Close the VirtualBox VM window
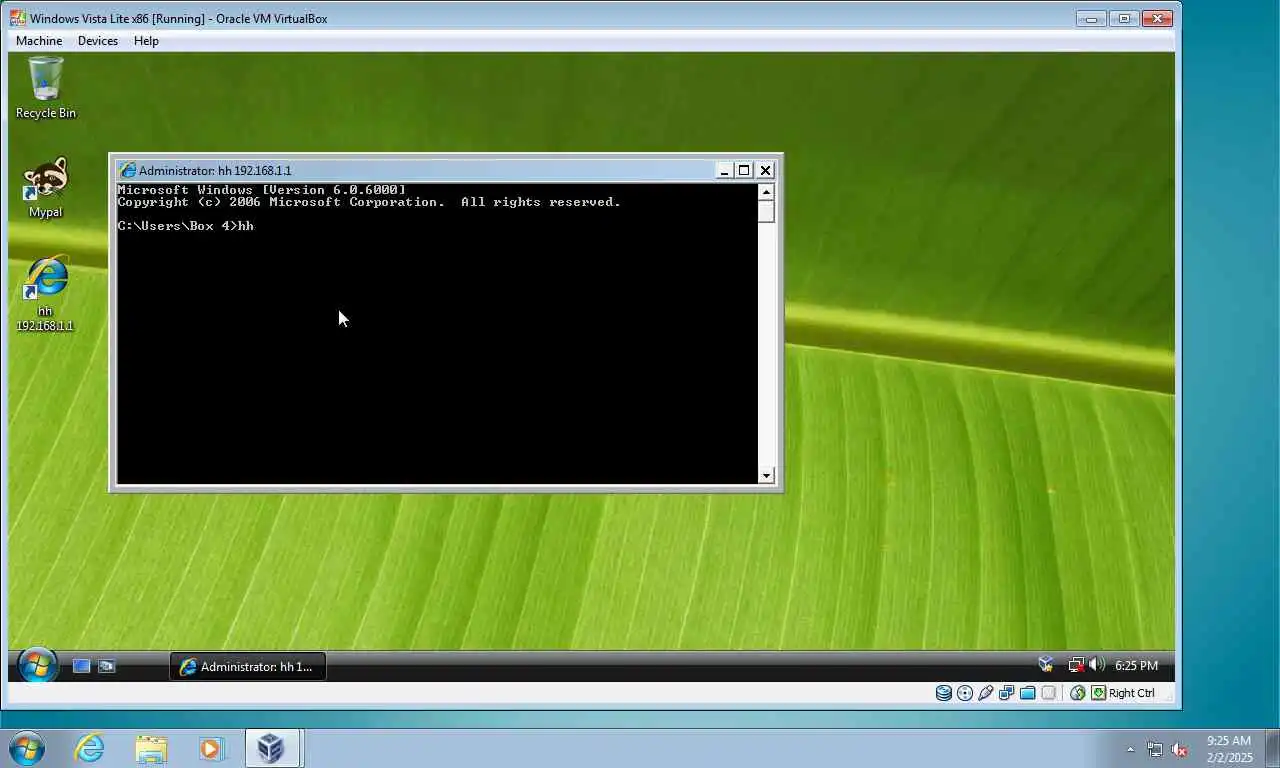The image size is (1280, 768). 1157,18
